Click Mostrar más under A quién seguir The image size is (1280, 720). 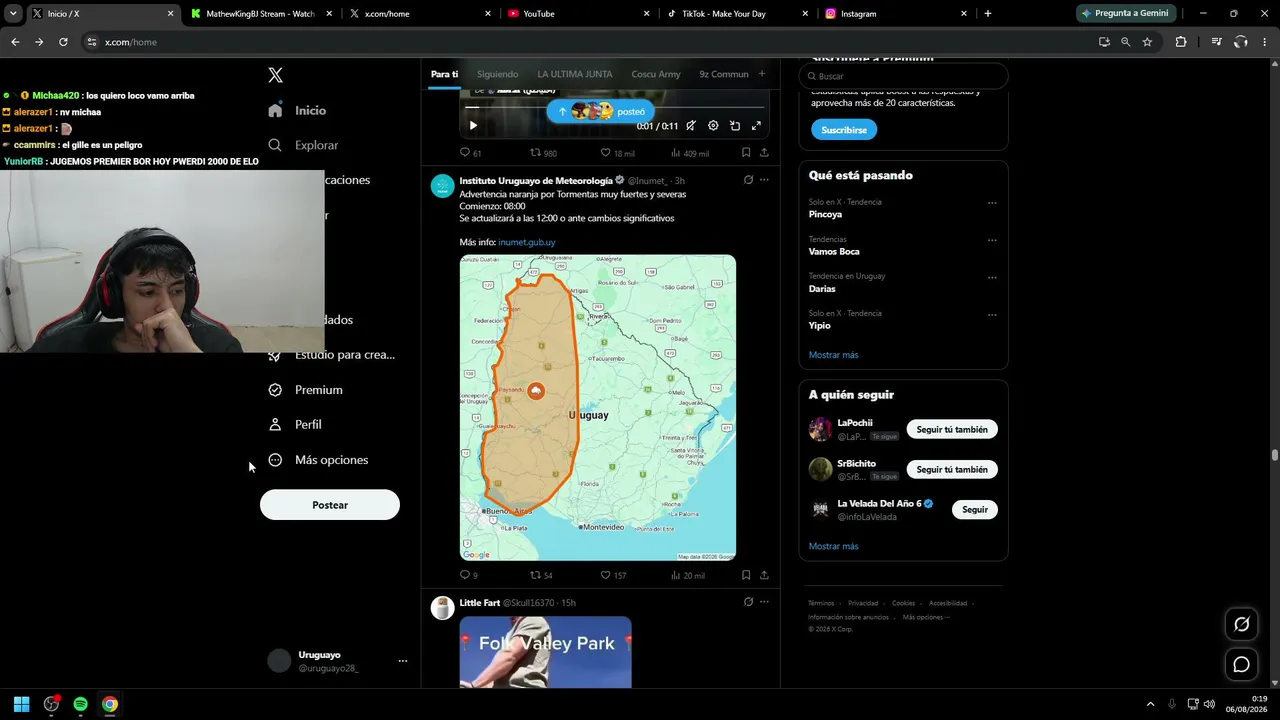coord(834,546)
